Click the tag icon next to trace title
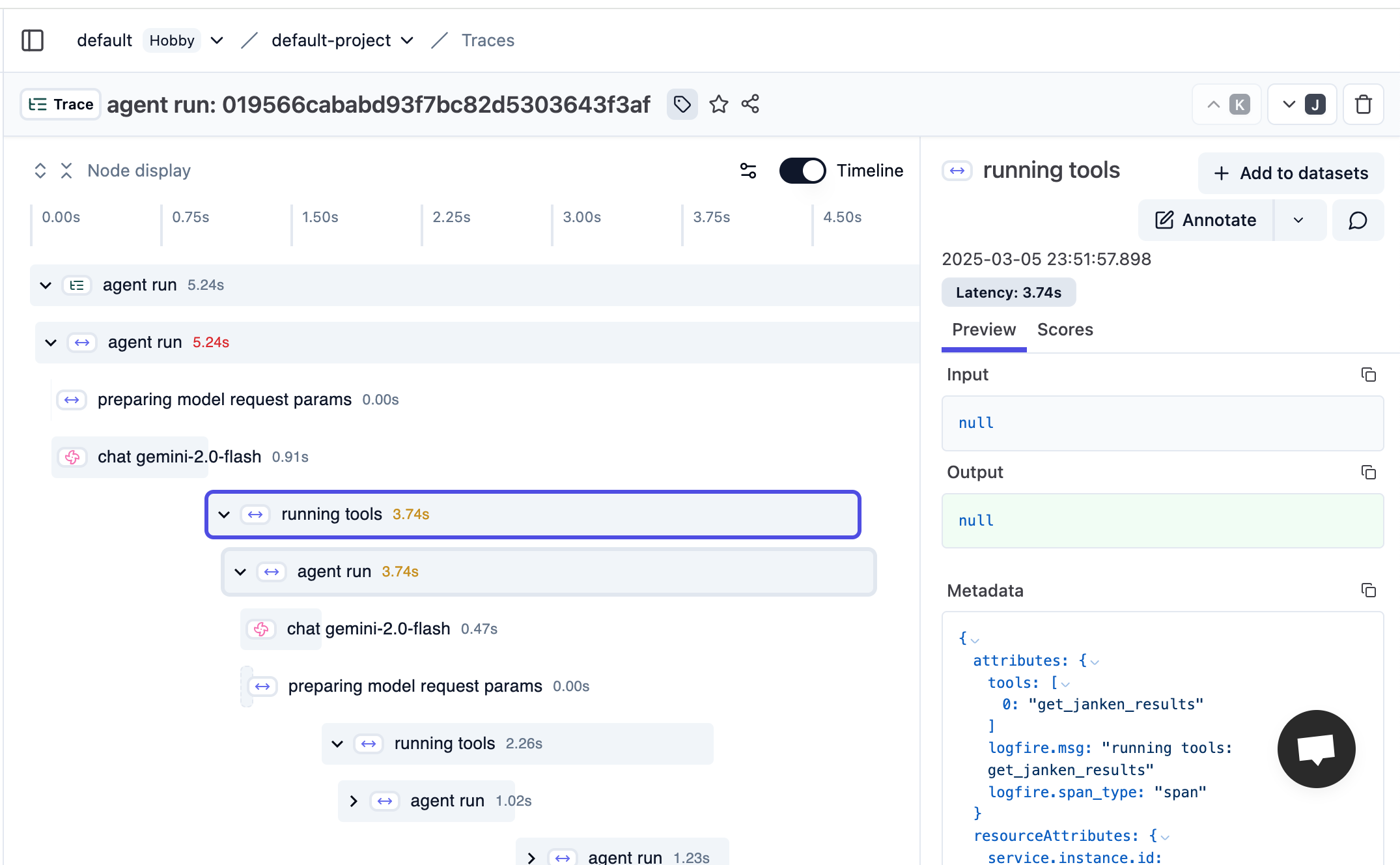Image resolution: width=1400 pixels, height=865 pixels. pos(682,104)
